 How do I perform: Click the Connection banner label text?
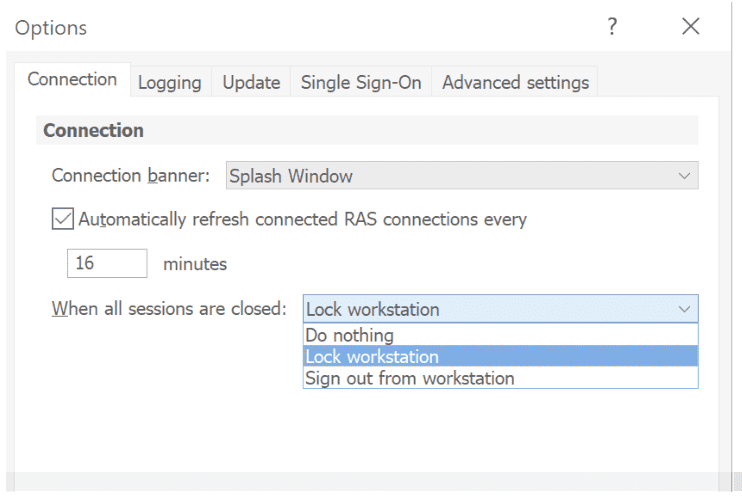point(131,176)
